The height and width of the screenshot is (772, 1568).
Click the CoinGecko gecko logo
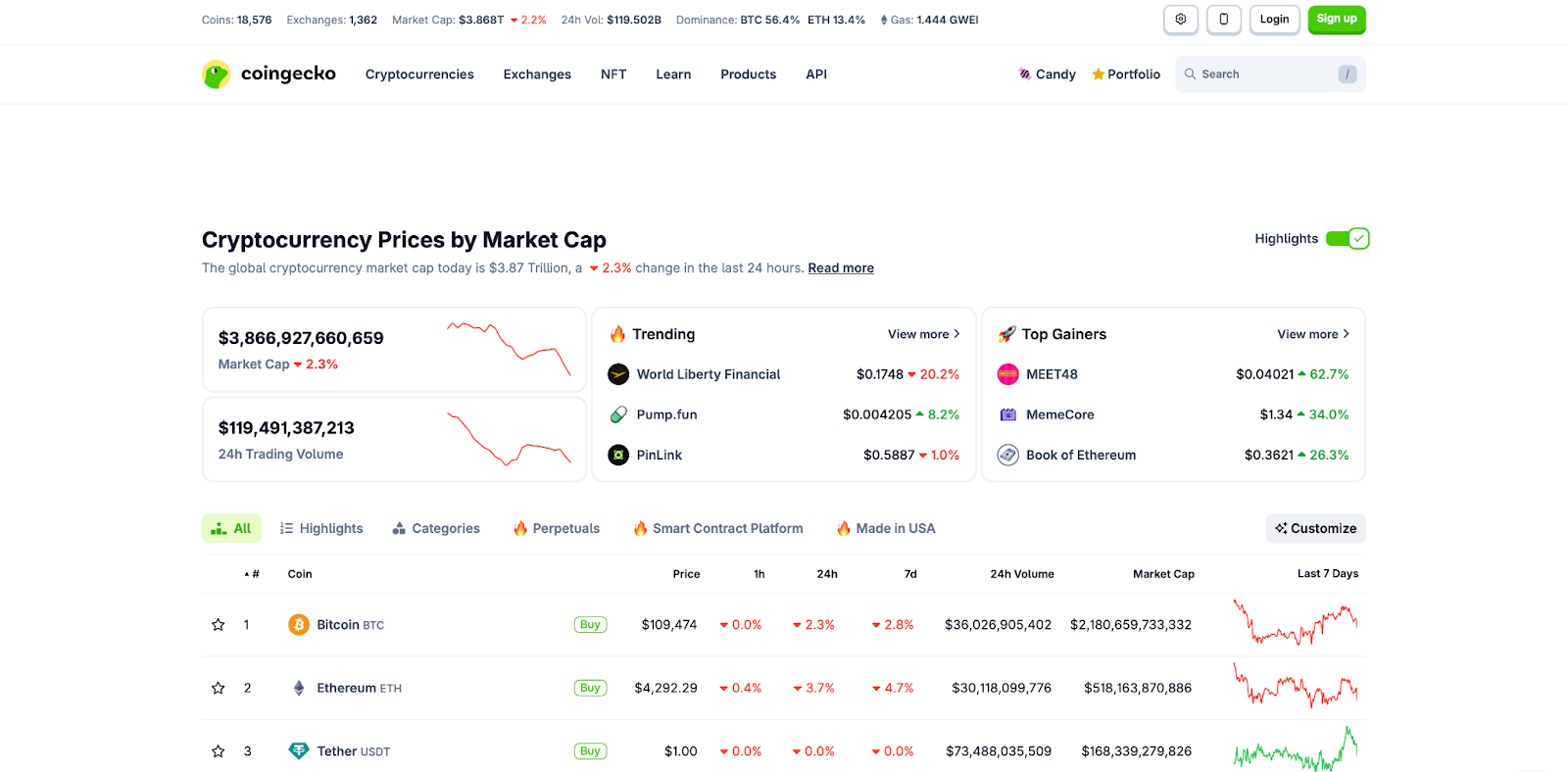(x=216, y=74)
